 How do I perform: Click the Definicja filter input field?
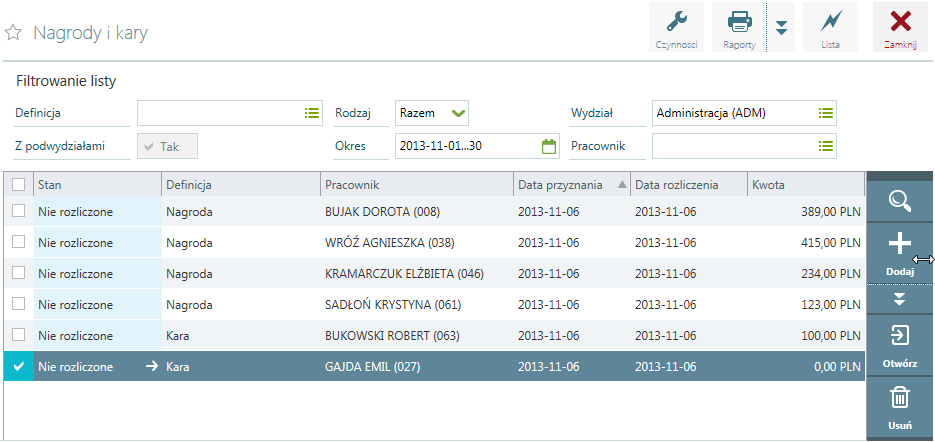230,113
